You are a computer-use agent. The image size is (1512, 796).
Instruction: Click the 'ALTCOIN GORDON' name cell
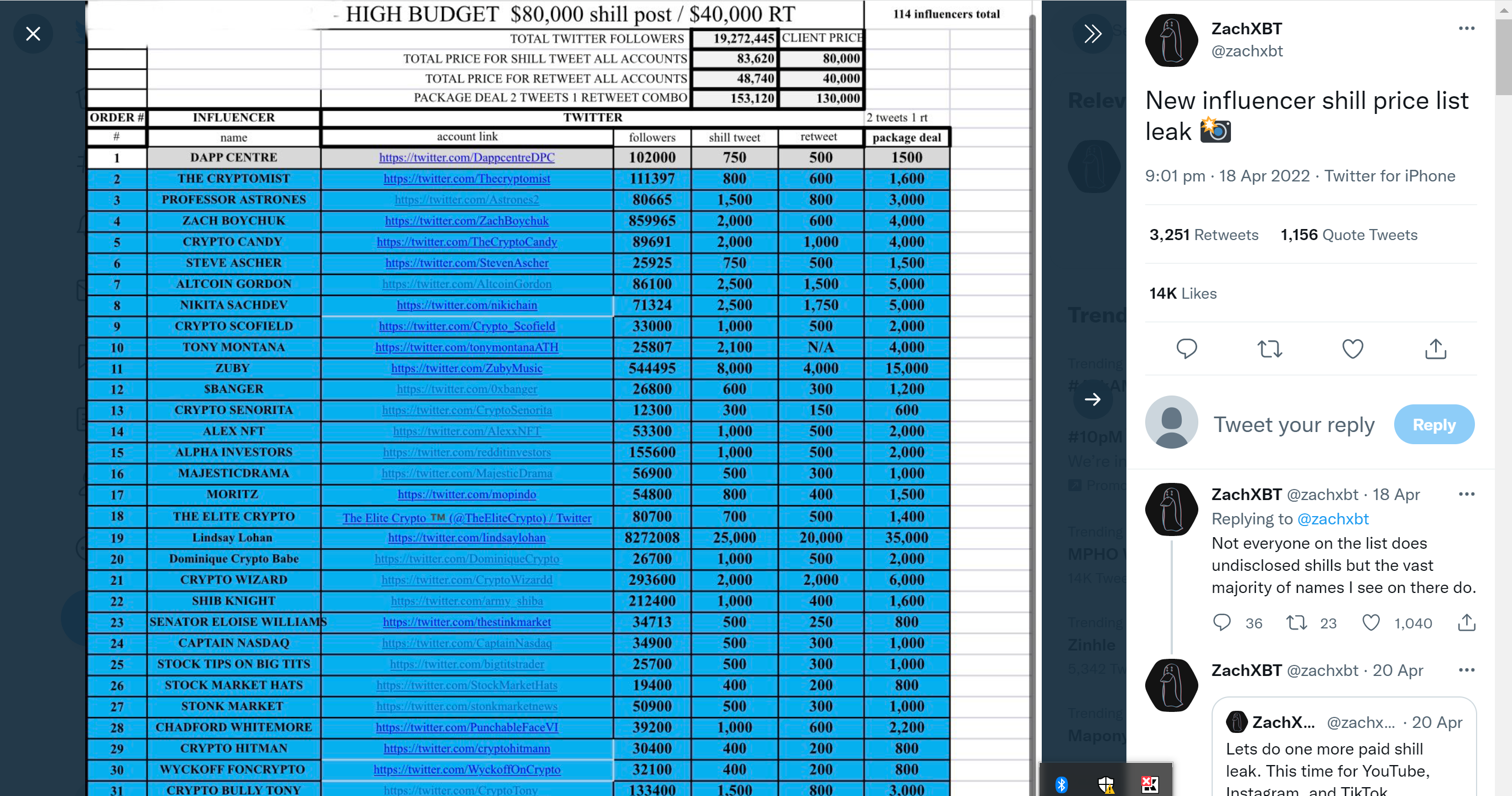tap(233, 284)
